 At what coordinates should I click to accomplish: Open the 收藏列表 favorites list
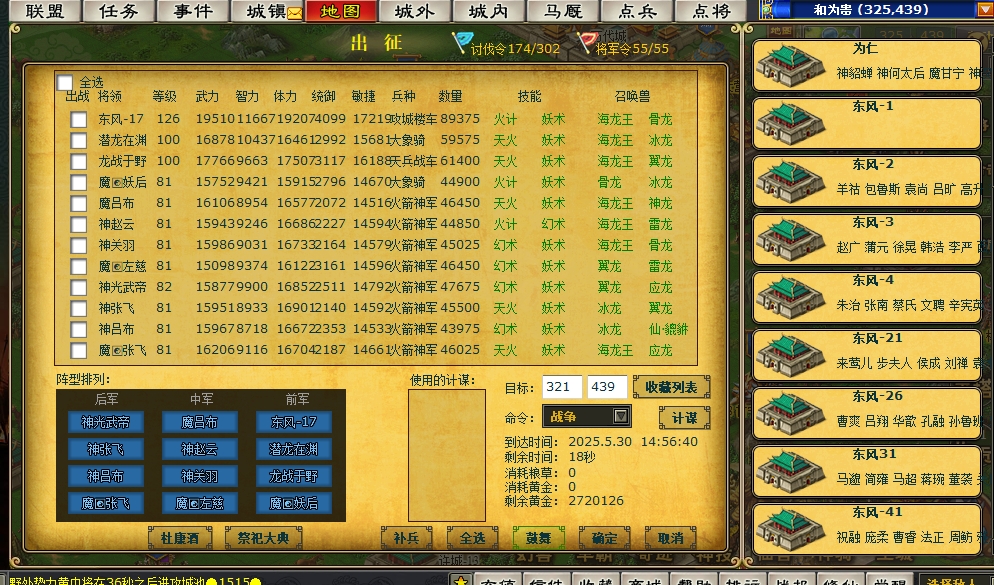click(671, 387)
